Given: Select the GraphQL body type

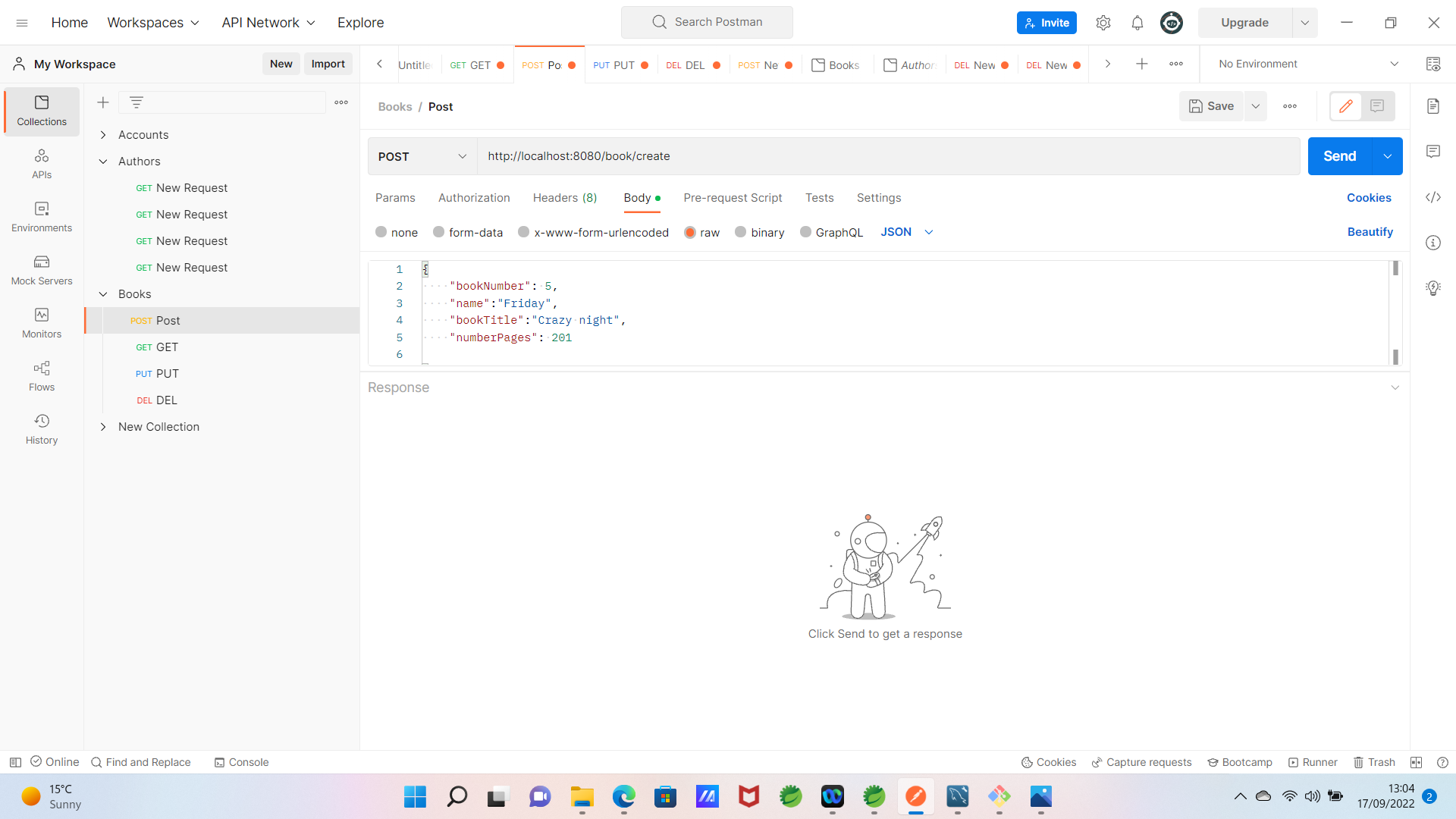Looking at the screenshot, I should click(x=831, y=232).
